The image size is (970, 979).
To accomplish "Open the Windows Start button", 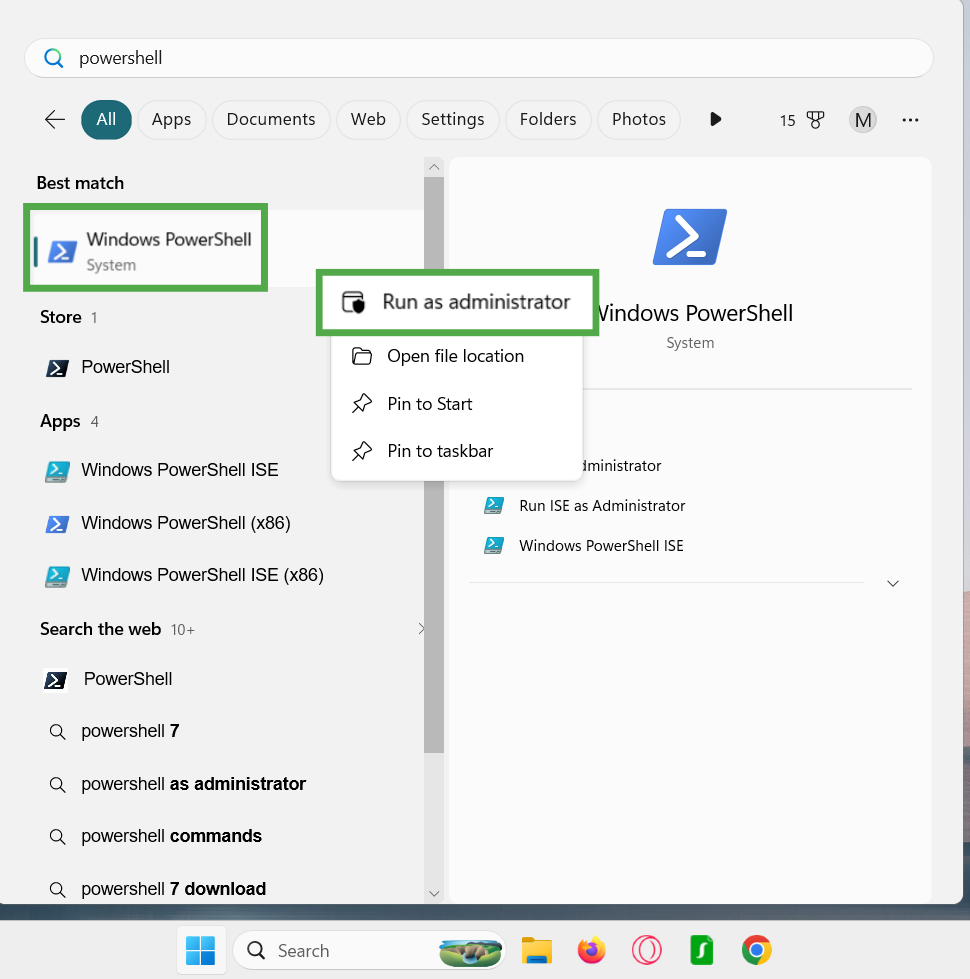I will [x=200, y=950].
